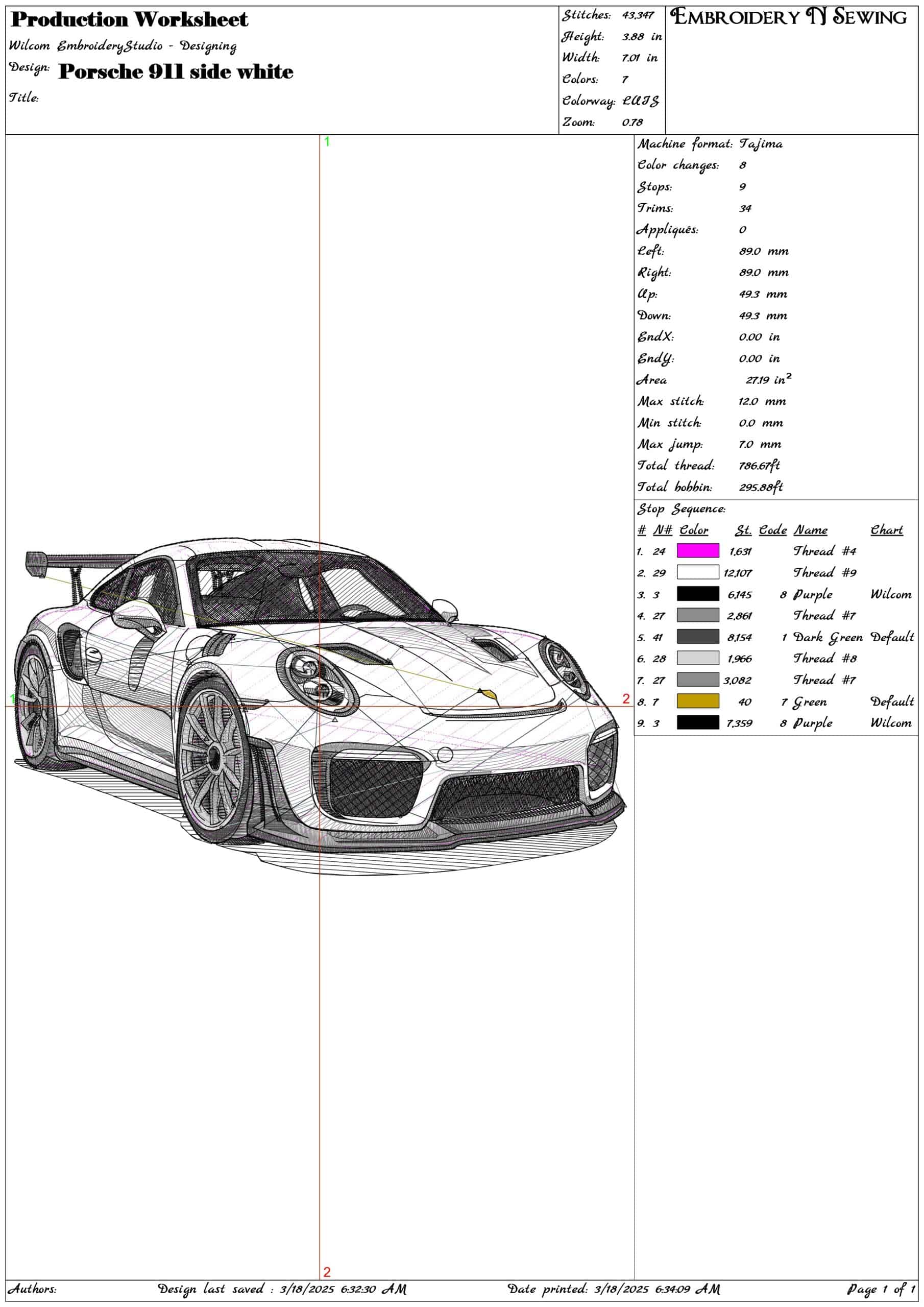Click the Width value 7.01 in
This screenshot has width=924, height=1307.
(x=639, y=58)
